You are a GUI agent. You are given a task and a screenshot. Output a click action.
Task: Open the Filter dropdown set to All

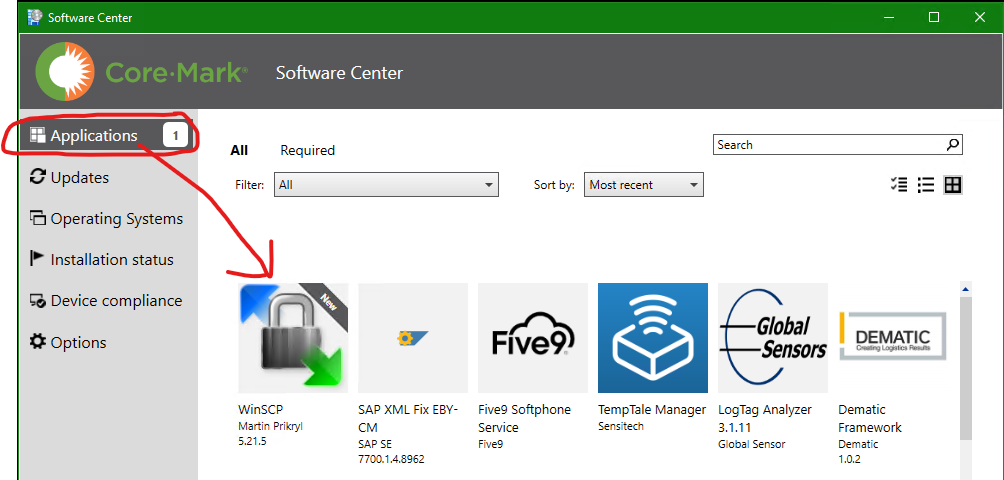[x=386, y=184]
